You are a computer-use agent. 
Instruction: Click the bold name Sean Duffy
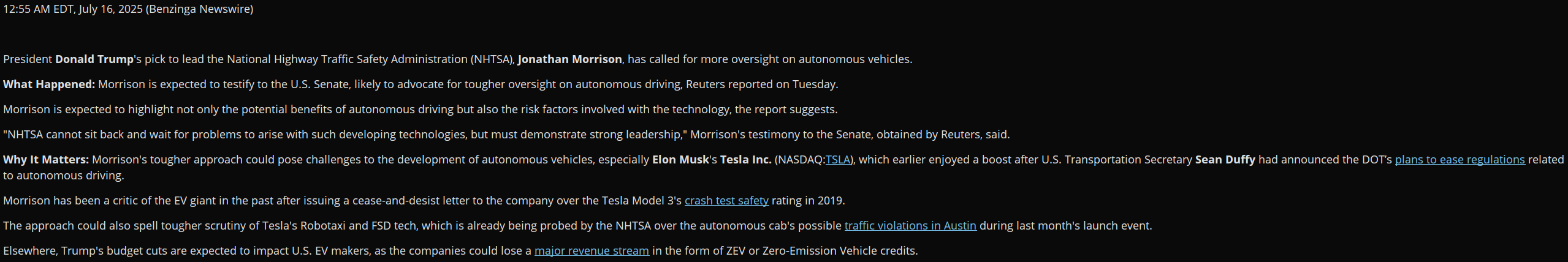1224,160
